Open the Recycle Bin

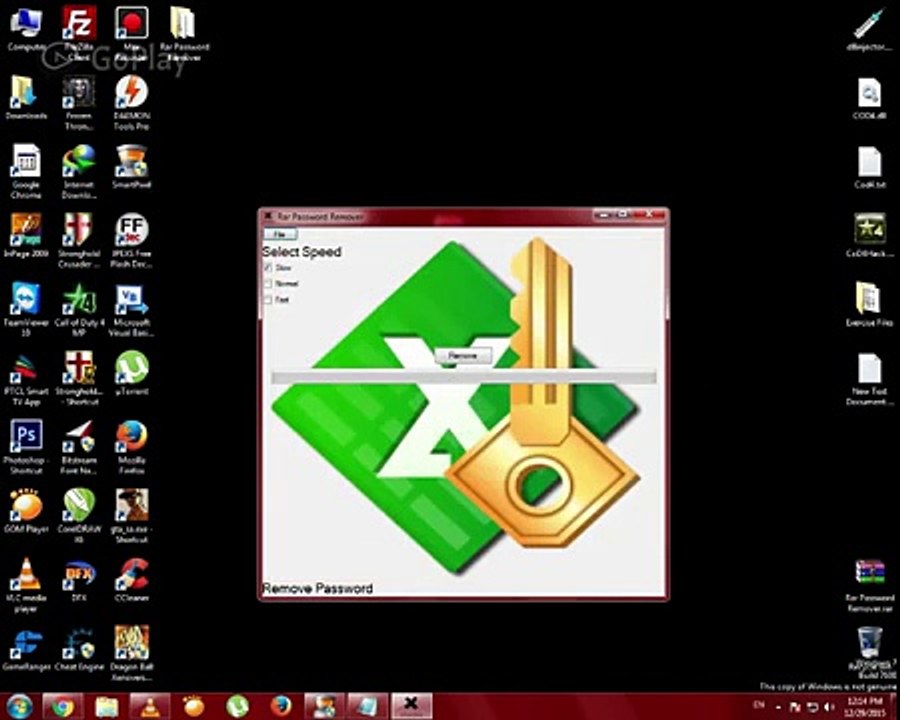pos(870,643)
